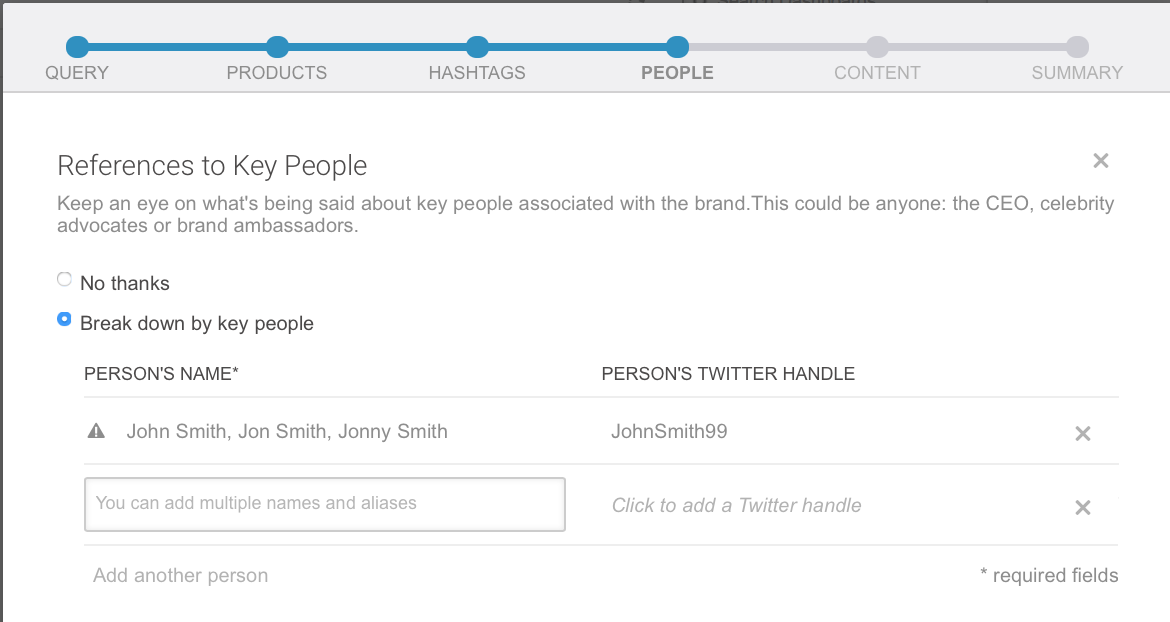
Task: Select Break down by key people
Action: [x=64, y=319]
